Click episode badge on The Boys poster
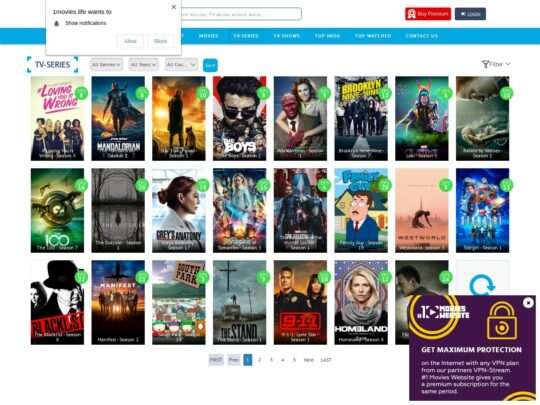Screen dimensions: 540x405 click(x=263, y=93)
